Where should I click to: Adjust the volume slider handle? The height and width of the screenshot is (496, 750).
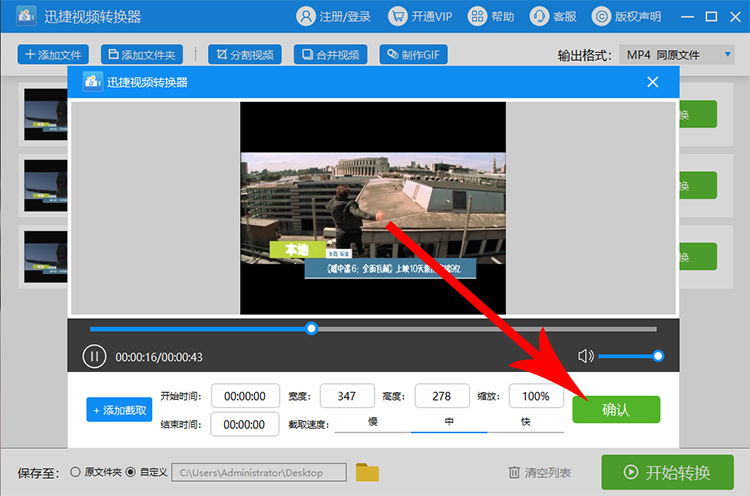[658, 356]
